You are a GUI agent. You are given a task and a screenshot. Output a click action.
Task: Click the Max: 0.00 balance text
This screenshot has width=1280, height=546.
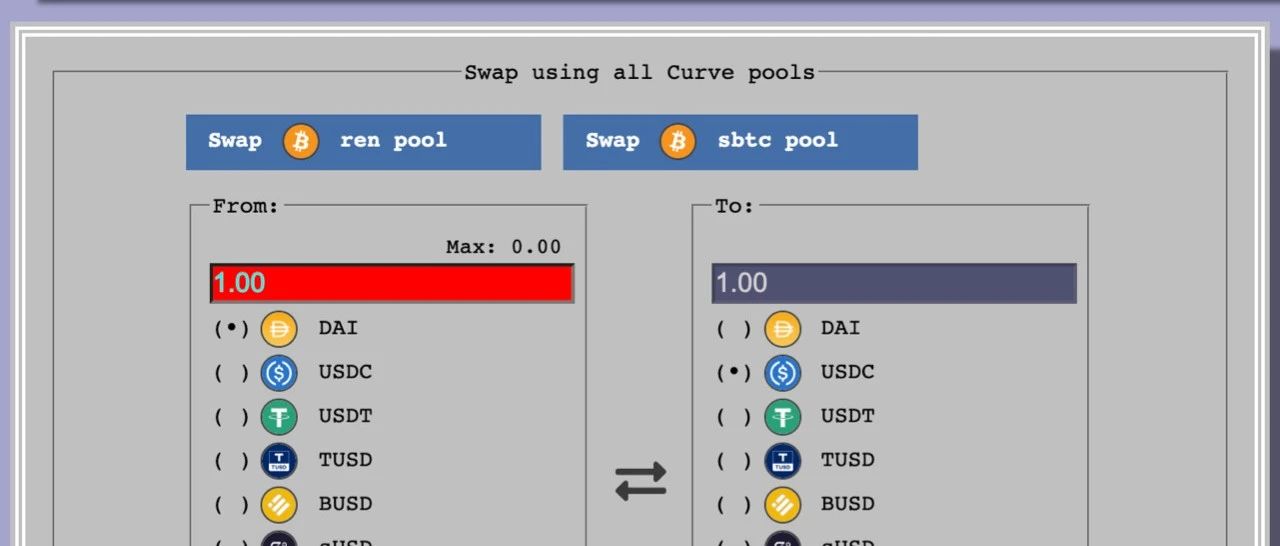tap(503, 246)
